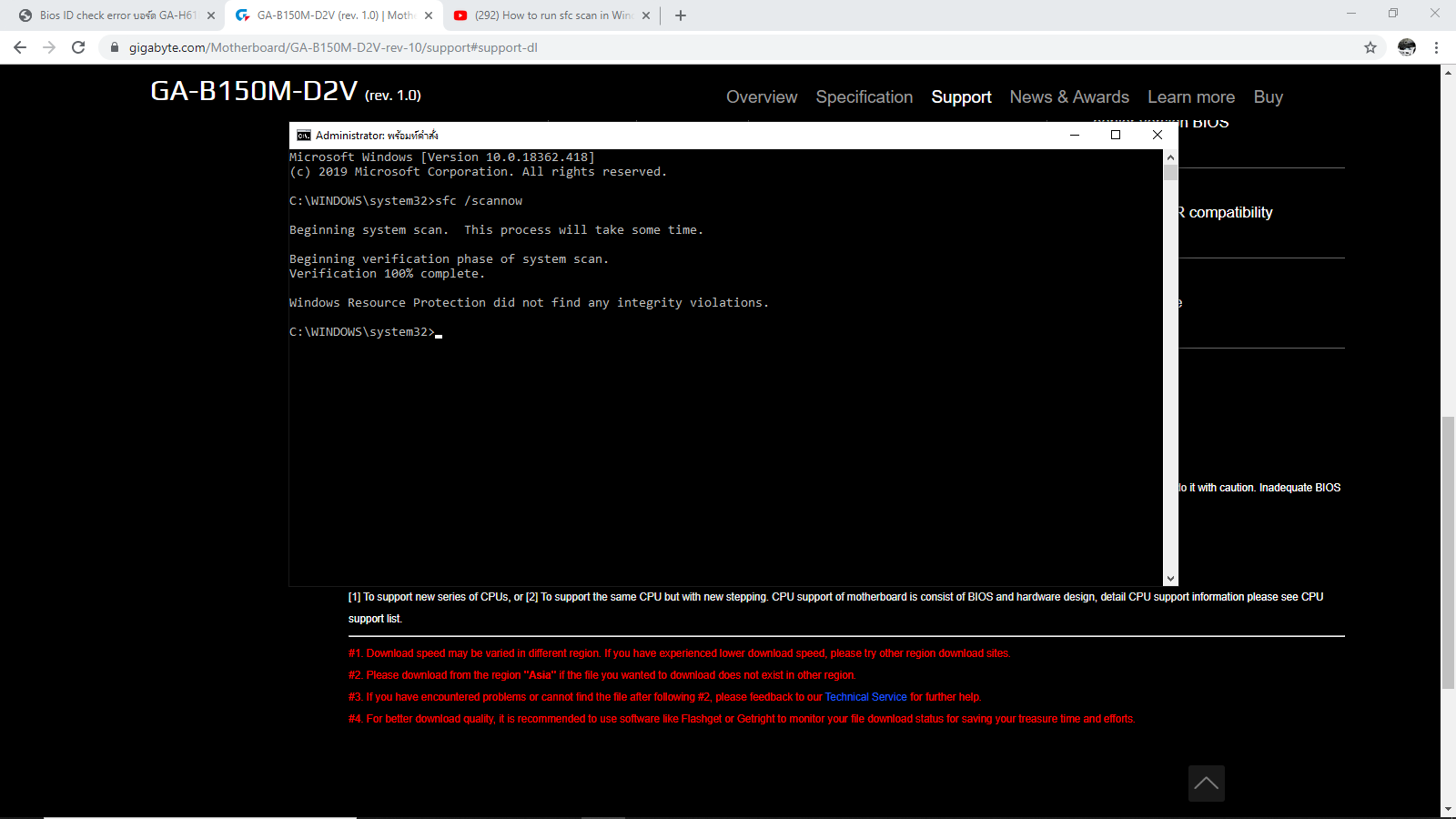Maximize the Administrator Command Prompt window
This screenshot has width=1456, height=819.
click(x=1116, y=135)
